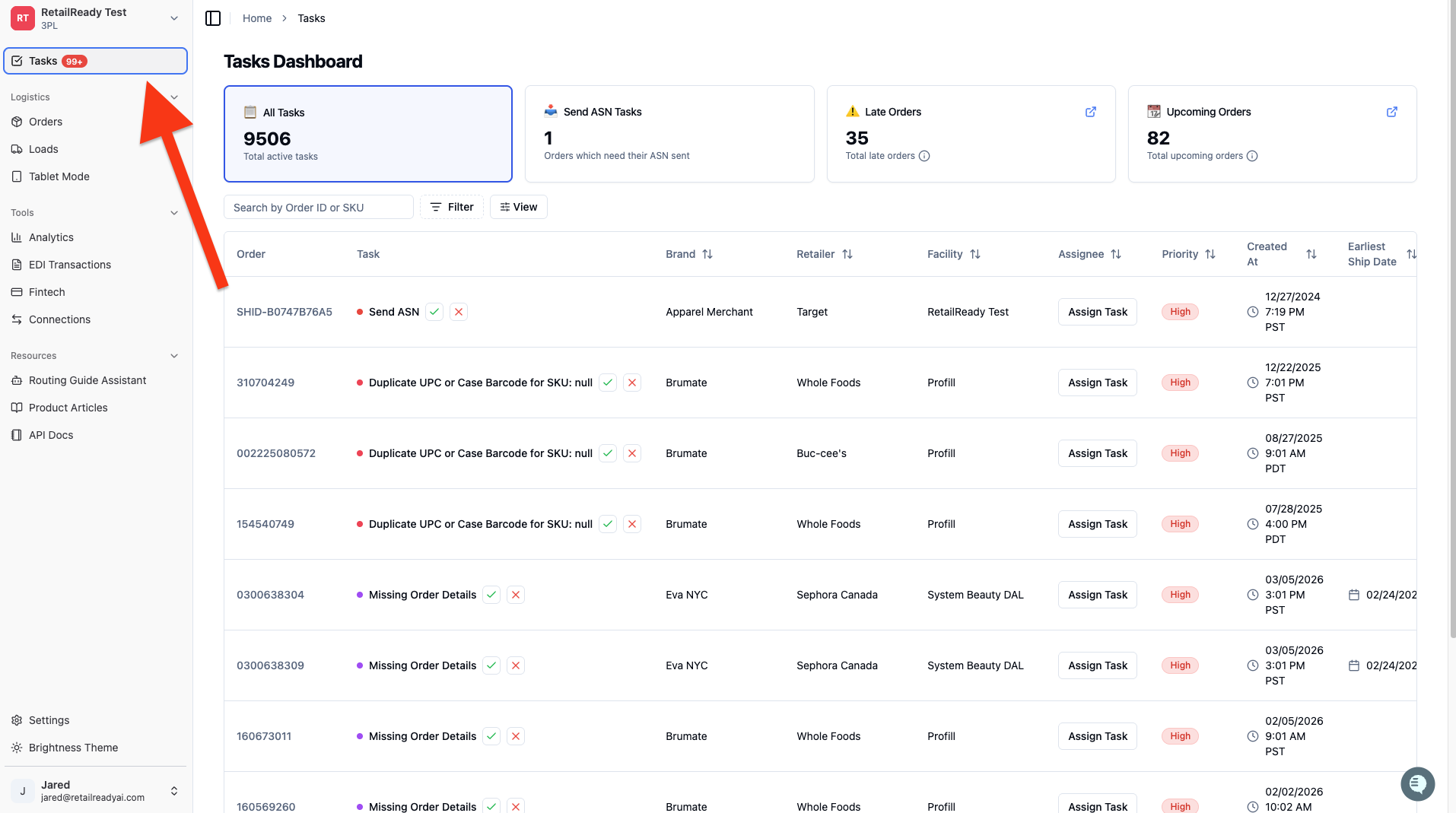Toggle the sidebar panel icon
This screenshot has width=1456, height=813.
pos(213,18)
